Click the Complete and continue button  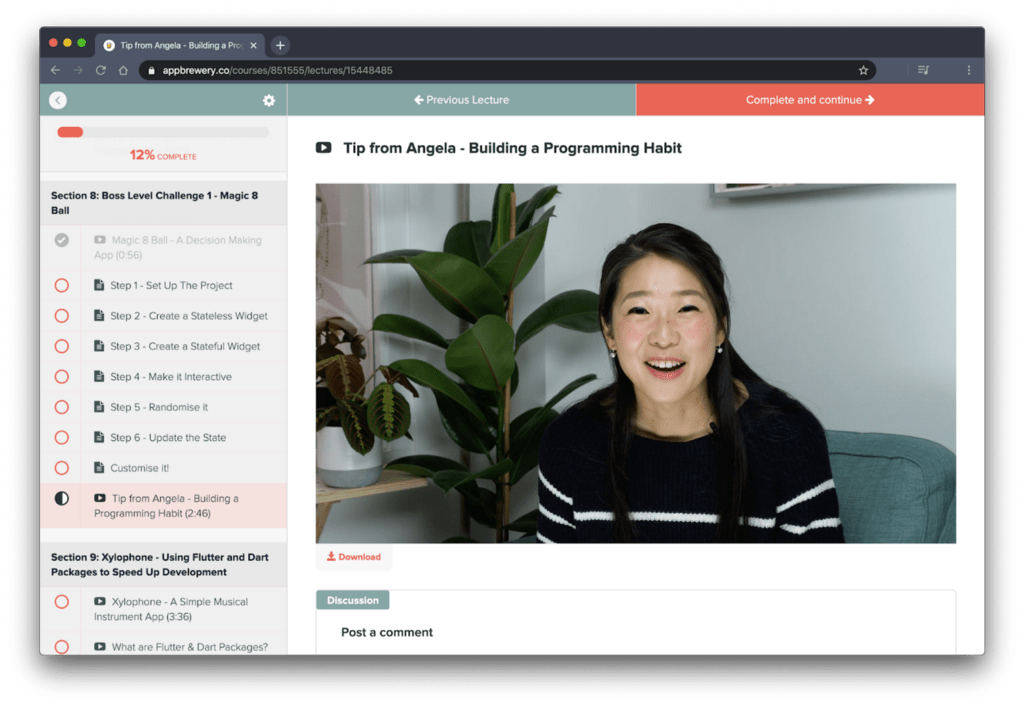pyautogui.click(x=810, y=100)
